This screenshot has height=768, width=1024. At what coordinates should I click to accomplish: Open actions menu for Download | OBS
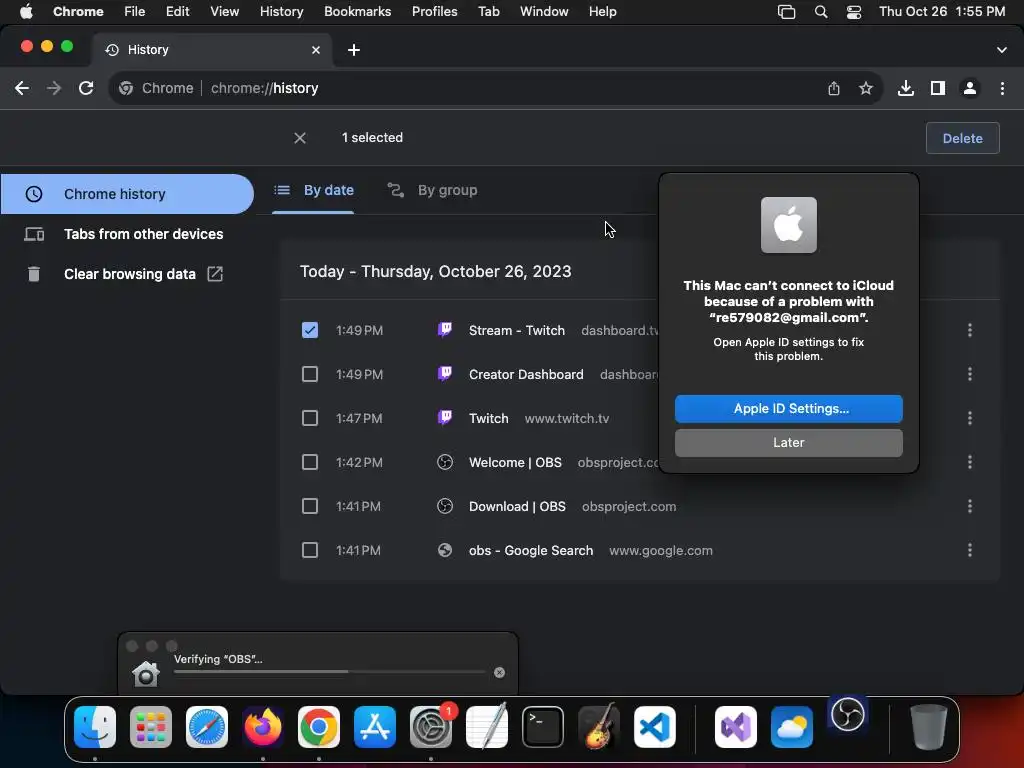pos(970,506)
